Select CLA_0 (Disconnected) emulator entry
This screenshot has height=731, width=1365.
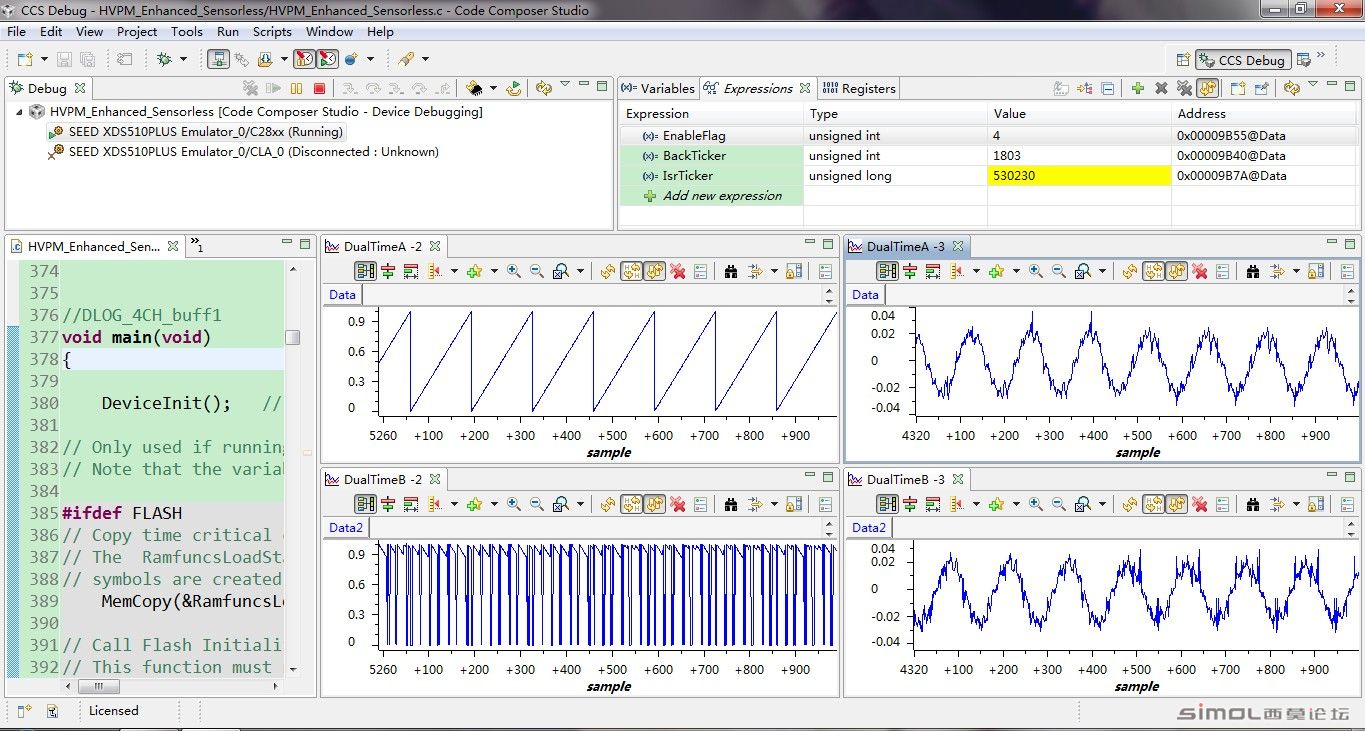[244, 152]
